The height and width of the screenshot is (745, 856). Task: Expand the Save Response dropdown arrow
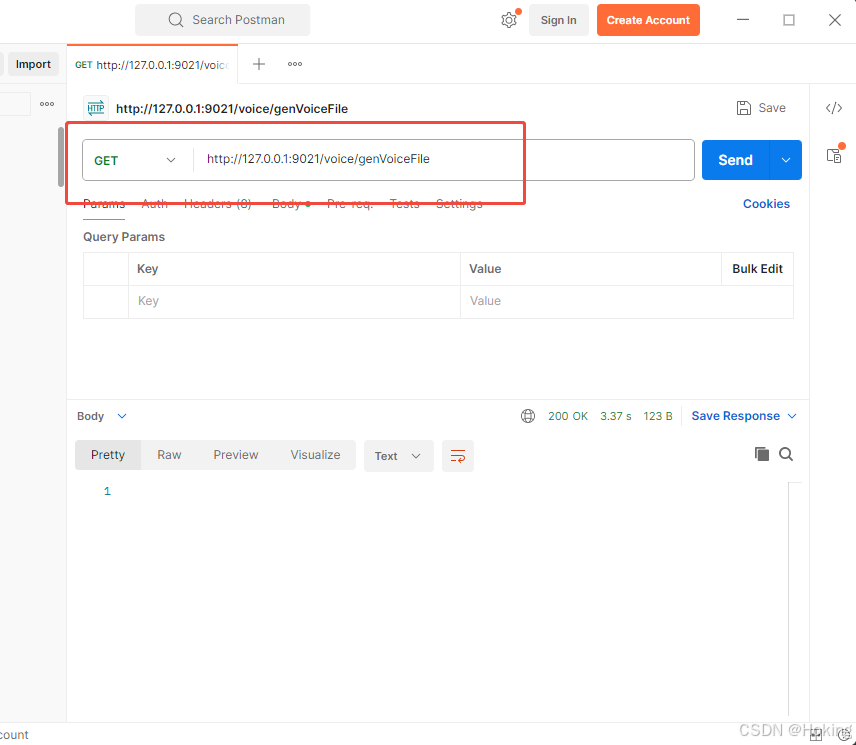point(792,416)
